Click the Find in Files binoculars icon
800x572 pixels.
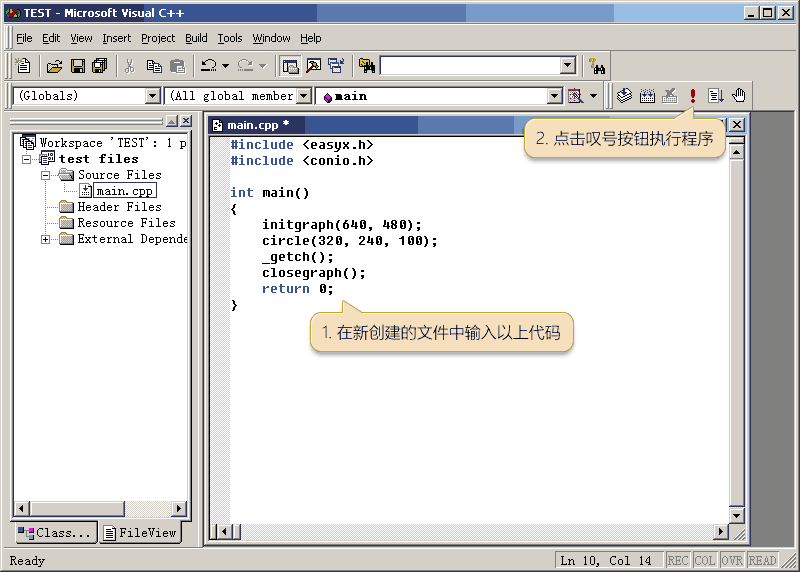367,66
